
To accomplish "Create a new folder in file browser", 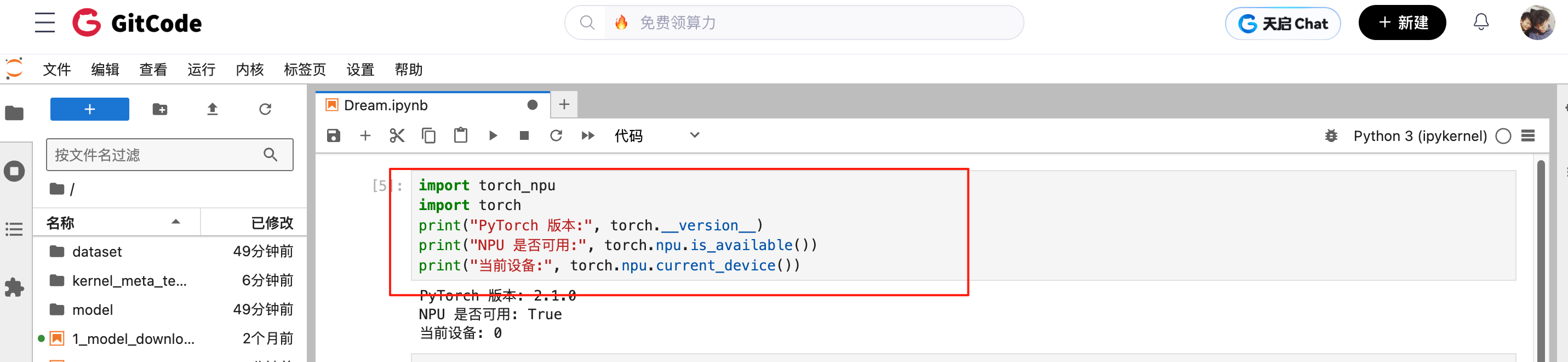I will pyautogui.click(x=160, y=109).
